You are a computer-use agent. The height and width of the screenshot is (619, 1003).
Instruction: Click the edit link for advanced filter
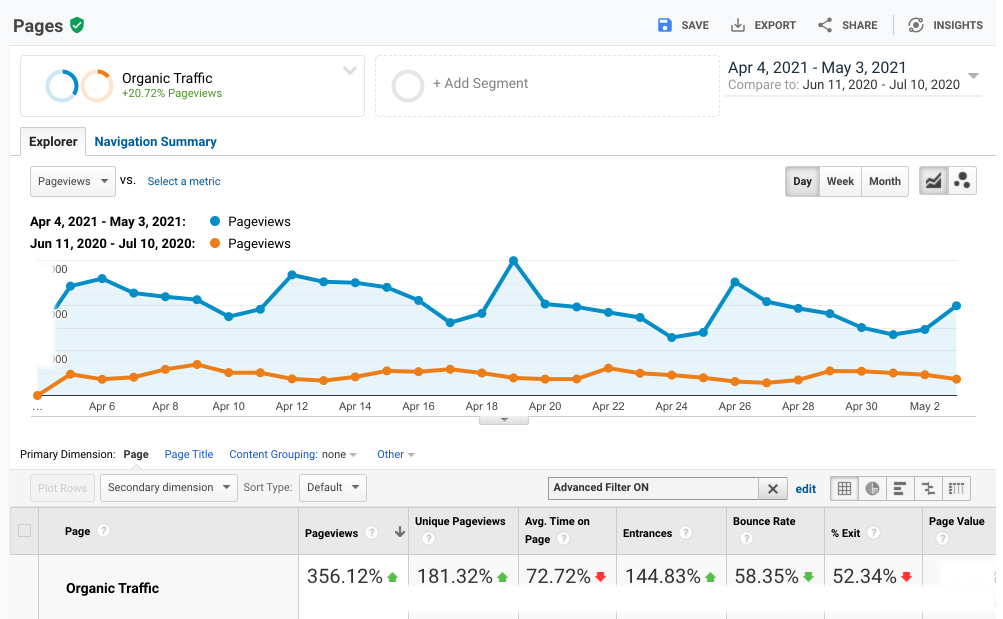(806, 489)
